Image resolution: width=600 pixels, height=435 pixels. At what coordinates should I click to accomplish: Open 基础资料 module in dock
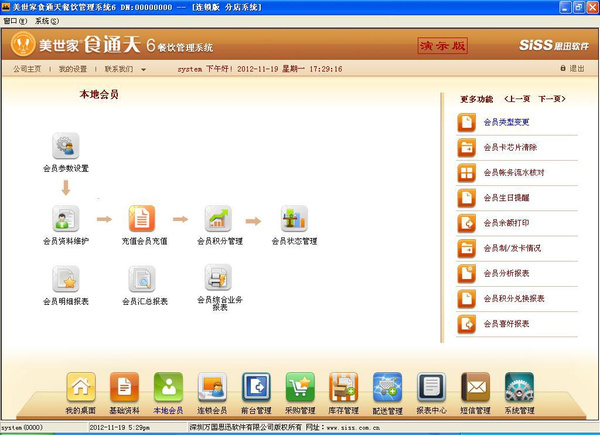click(124, 387)
